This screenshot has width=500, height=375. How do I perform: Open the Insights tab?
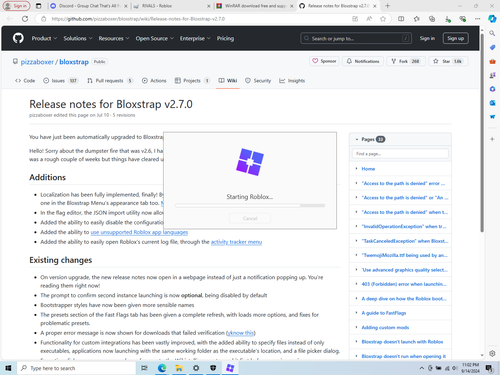[292, 81]
